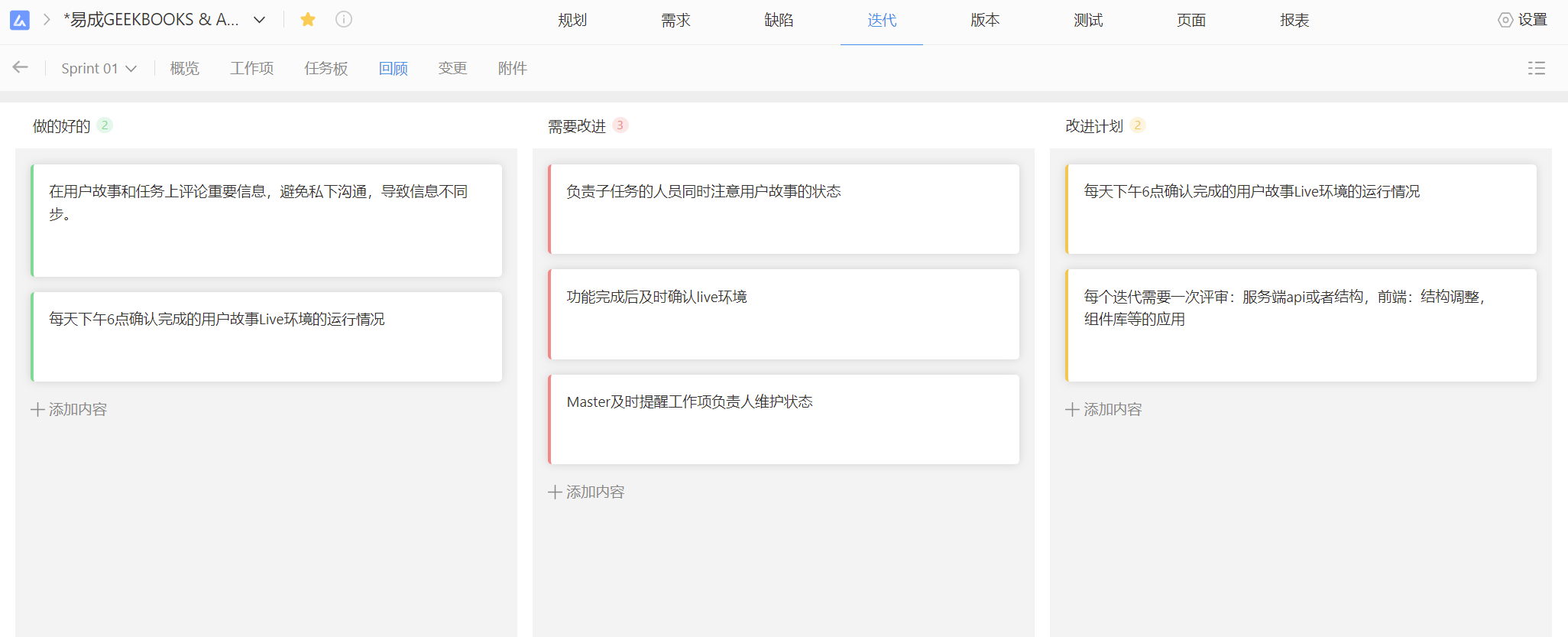The width and height of the screenshot is (1568, 637).
Task: Open the 设置 gear settings
Action: [1522, 20]
